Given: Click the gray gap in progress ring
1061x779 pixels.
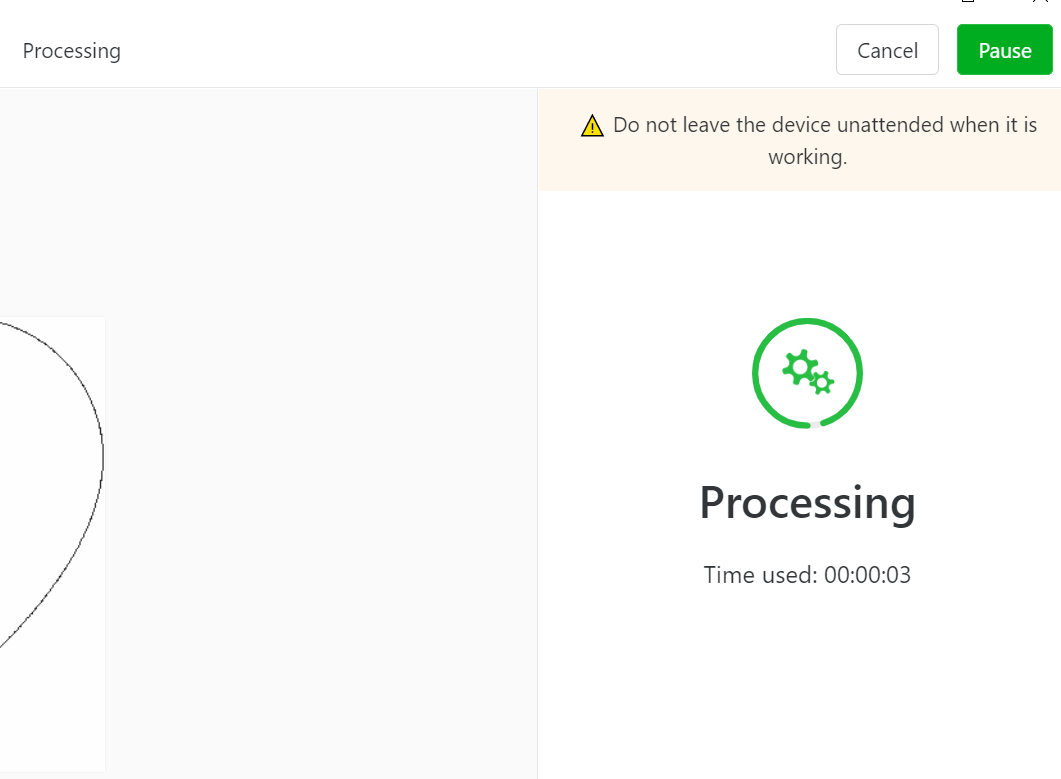Looking at the screenshot, I should [x=815, y=425].
